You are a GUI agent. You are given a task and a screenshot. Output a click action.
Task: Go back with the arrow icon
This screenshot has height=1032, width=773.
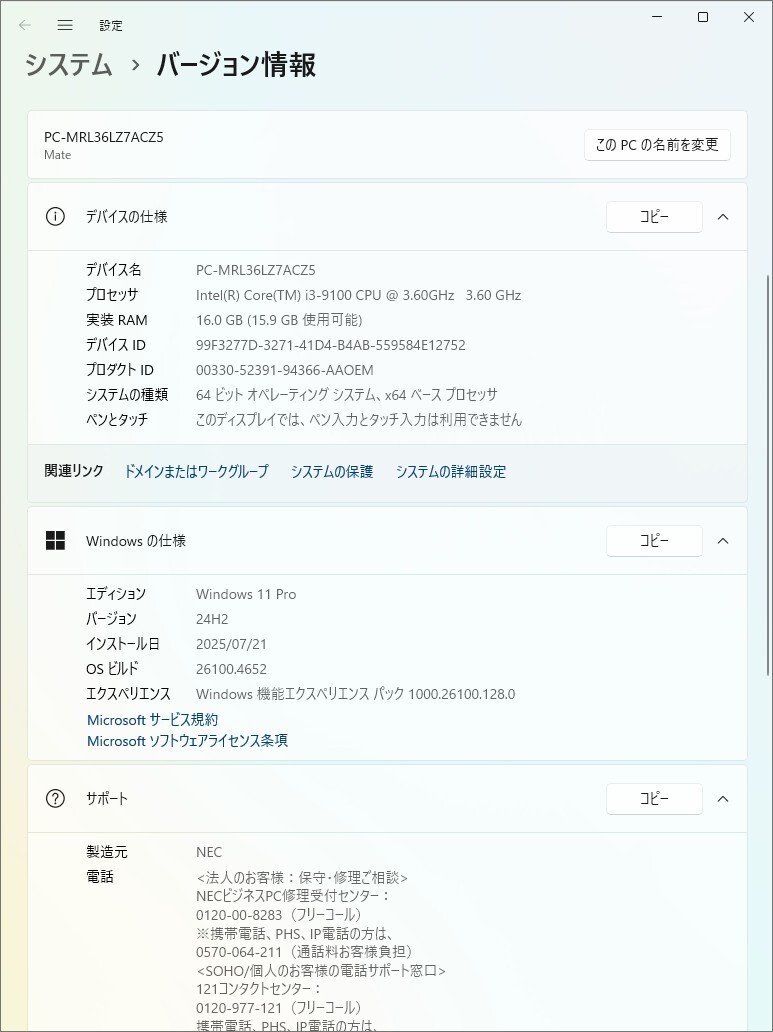pyautogui.click(x=25, y=25)
